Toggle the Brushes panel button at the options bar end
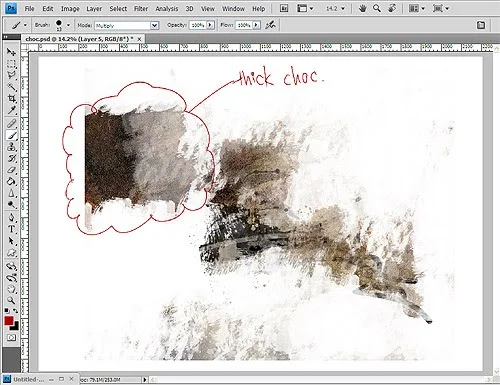This screenshot has width=500, height=385. [481, 25]
